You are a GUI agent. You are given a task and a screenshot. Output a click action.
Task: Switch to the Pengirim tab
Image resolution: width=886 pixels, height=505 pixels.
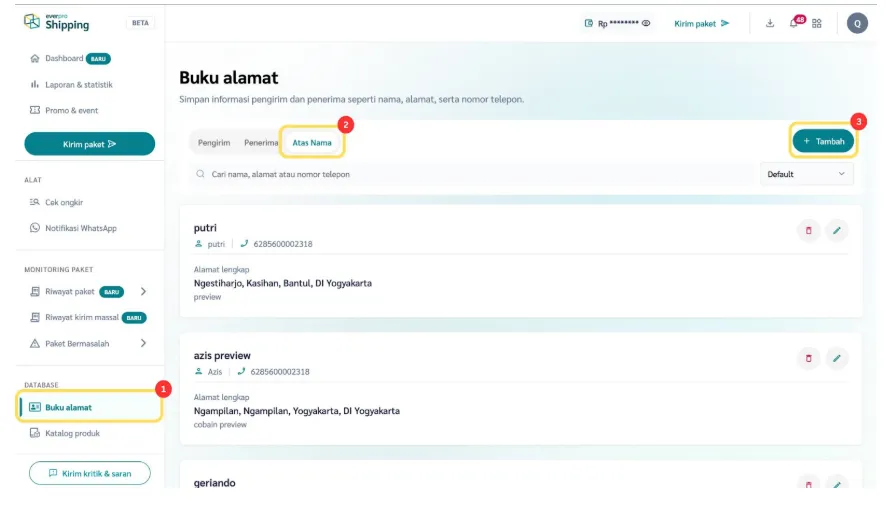coord(214,143)
